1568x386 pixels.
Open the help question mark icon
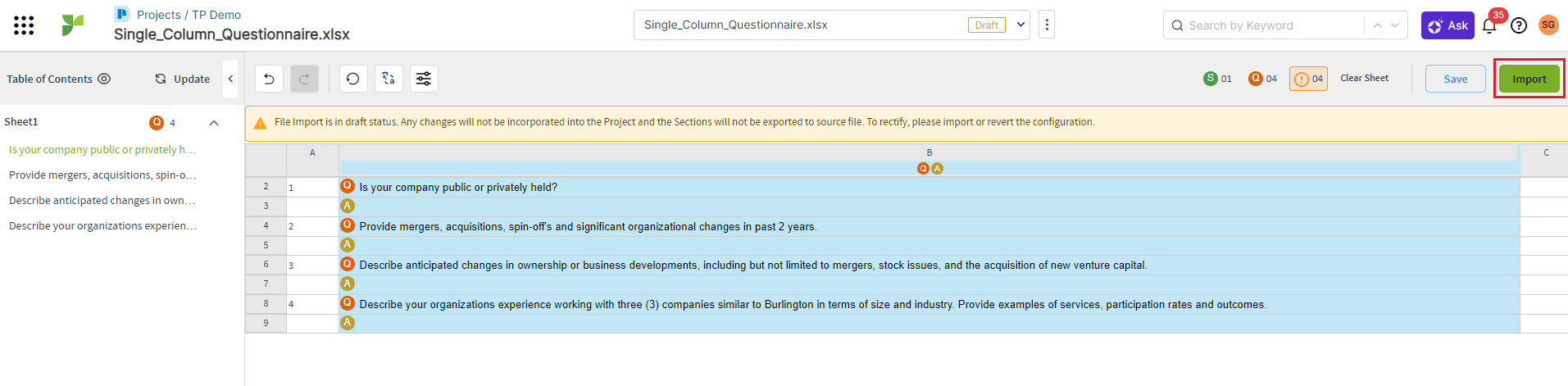1519,25
